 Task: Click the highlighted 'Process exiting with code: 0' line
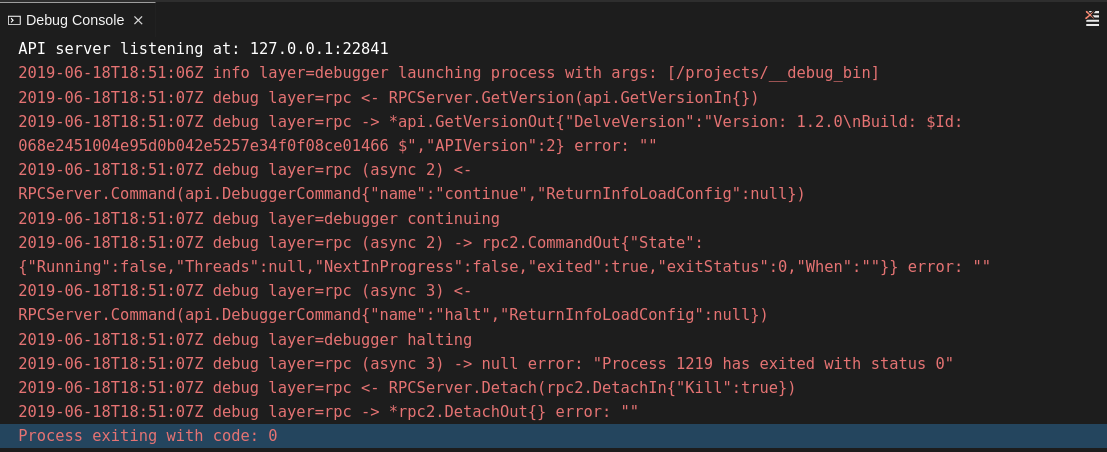(x=148, y=436)
